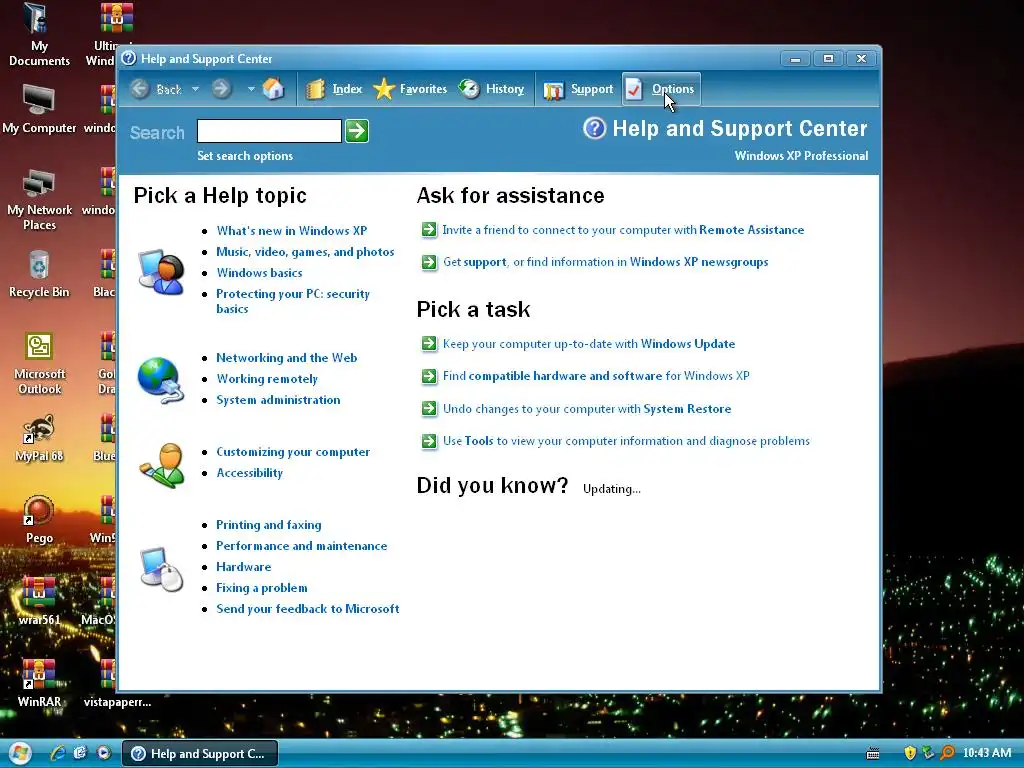
Task: Open Protecting your PC: security basics
Action: tap(293, 301)
